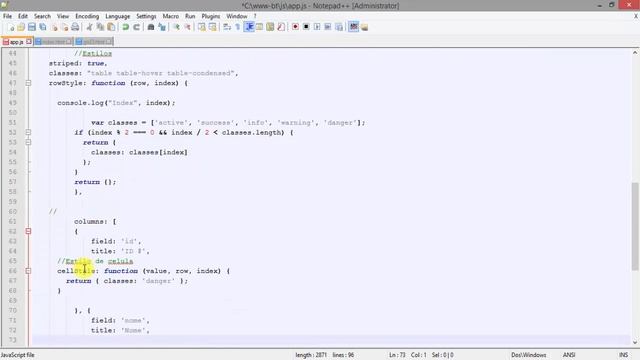Open the Replace toolbar icon
Image resolution: width=640 pixels, height=360 pixels.
162,27
